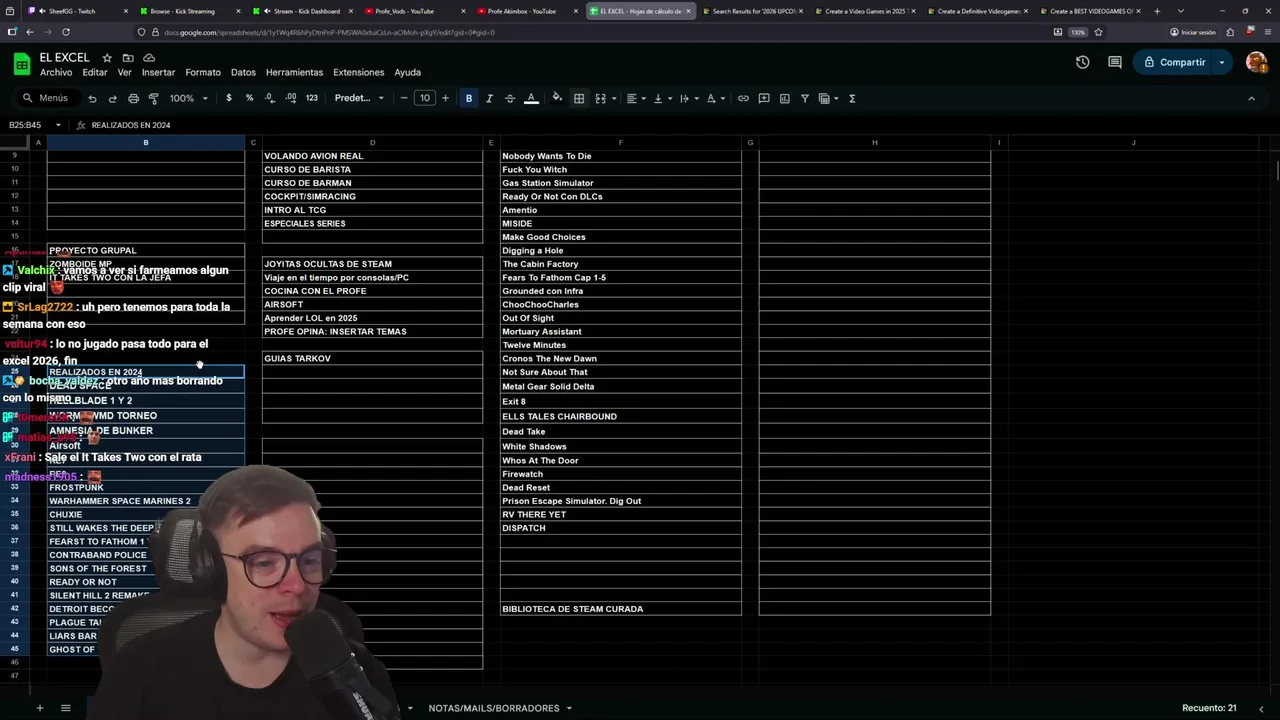
Task: Open horizontal align dropdown
Action: click(x=636, y=98)
